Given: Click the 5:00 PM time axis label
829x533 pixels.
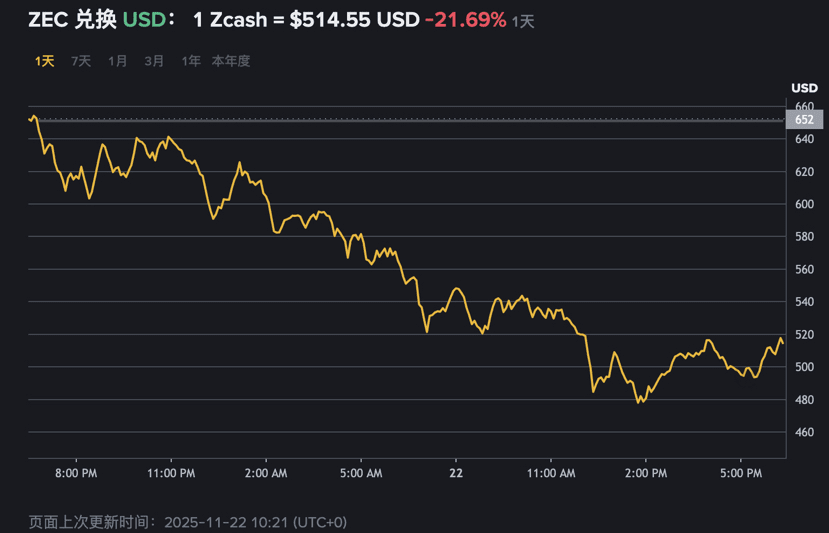Looking at the screenshot, I should click(x=740, y=472).
